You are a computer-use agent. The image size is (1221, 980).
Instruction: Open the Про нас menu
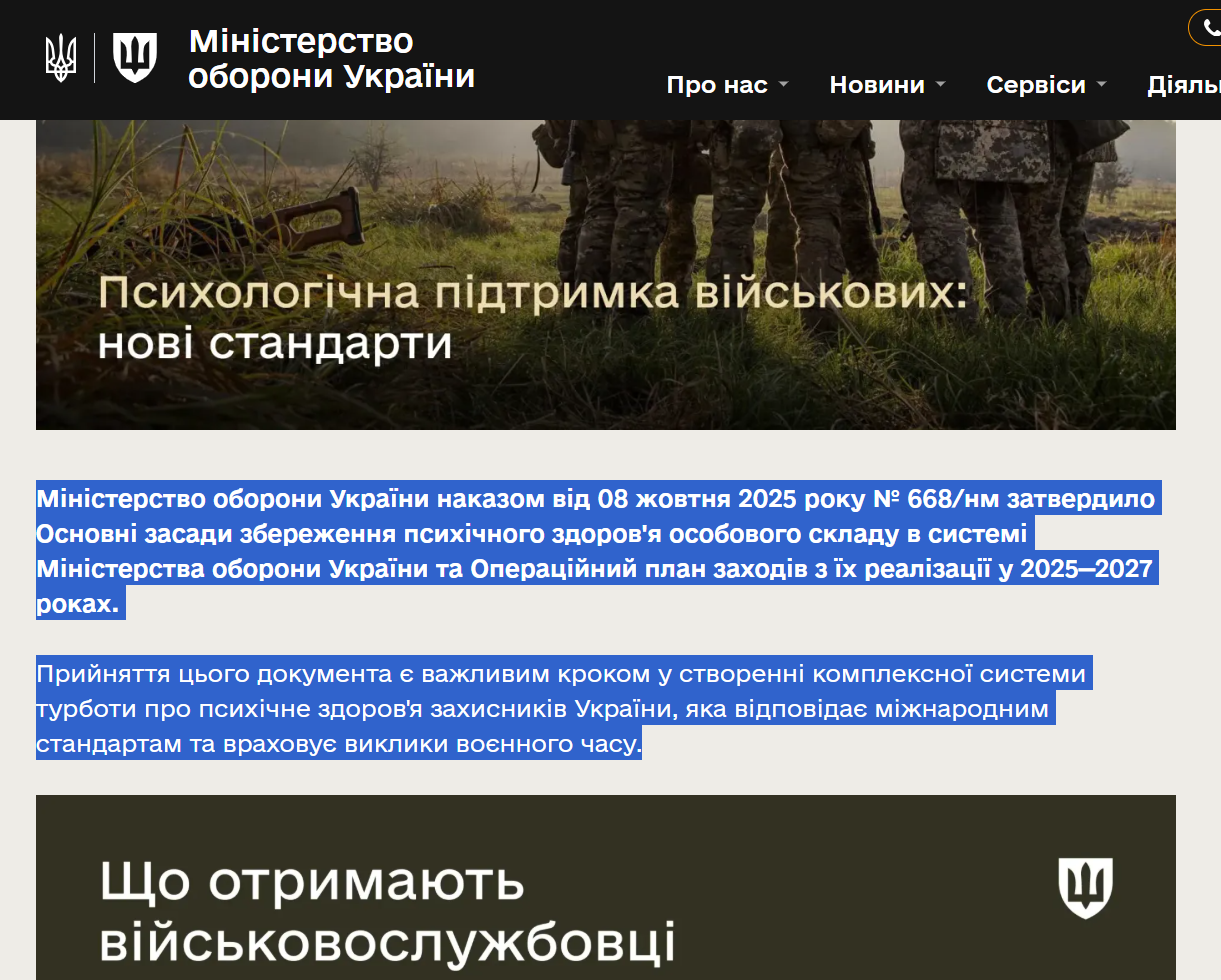(x=717, y=85)
